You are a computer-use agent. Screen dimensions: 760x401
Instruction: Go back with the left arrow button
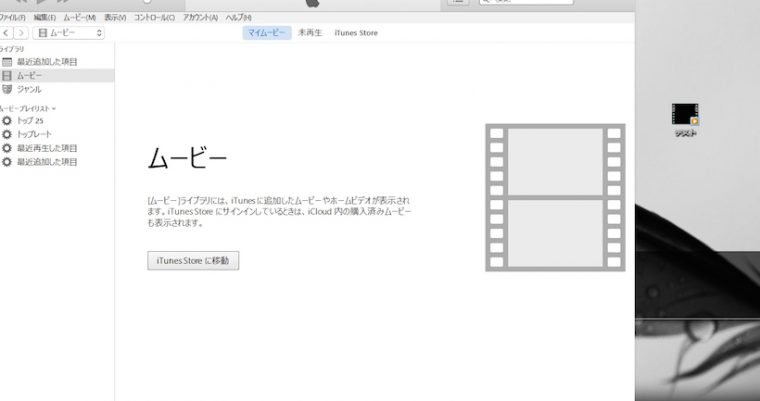click(6, 33)
